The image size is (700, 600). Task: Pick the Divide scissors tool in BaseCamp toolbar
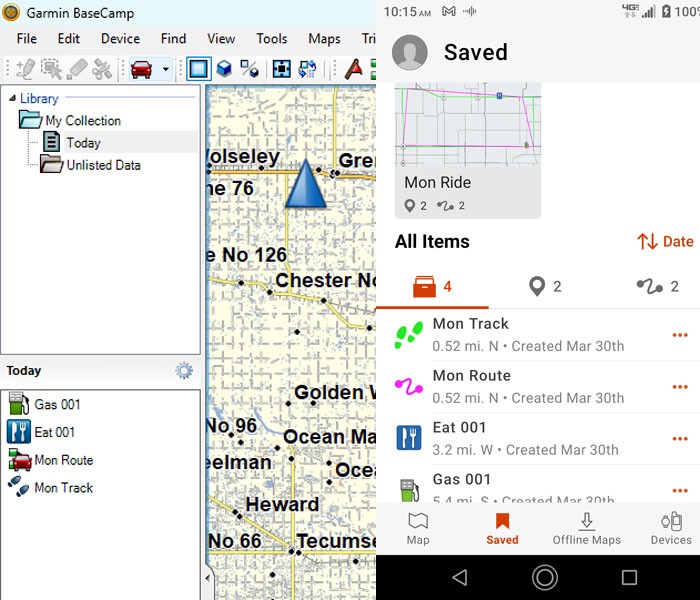point(102,69)
